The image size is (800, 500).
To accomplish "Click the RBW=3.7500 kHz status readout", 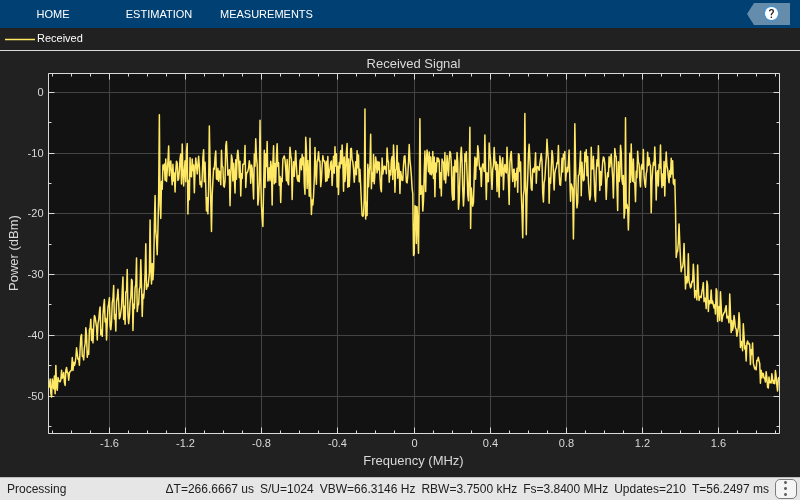I will pos(469,489).
